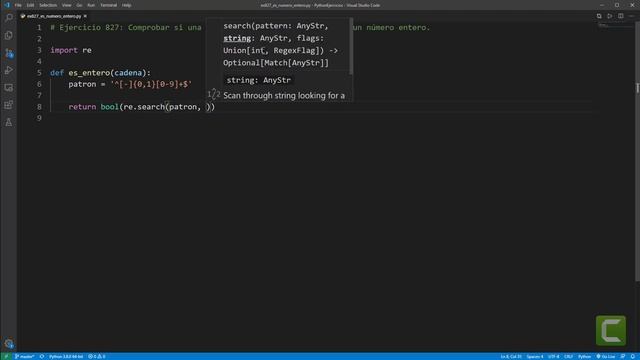This screenshot has height=360, width=640.
Task: Open the Go menu
Action: point(79,5)
